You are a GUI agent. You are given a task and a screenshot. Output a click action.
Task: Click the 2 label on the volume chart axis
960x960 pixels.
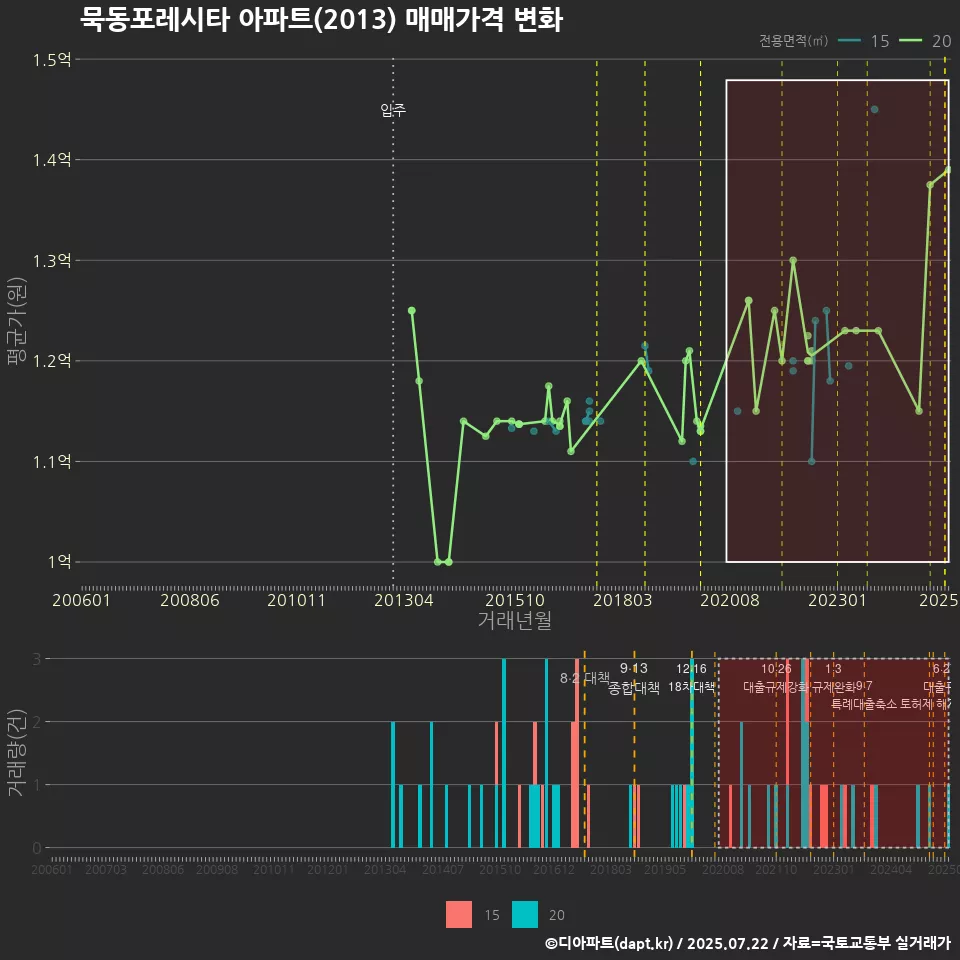37,722
